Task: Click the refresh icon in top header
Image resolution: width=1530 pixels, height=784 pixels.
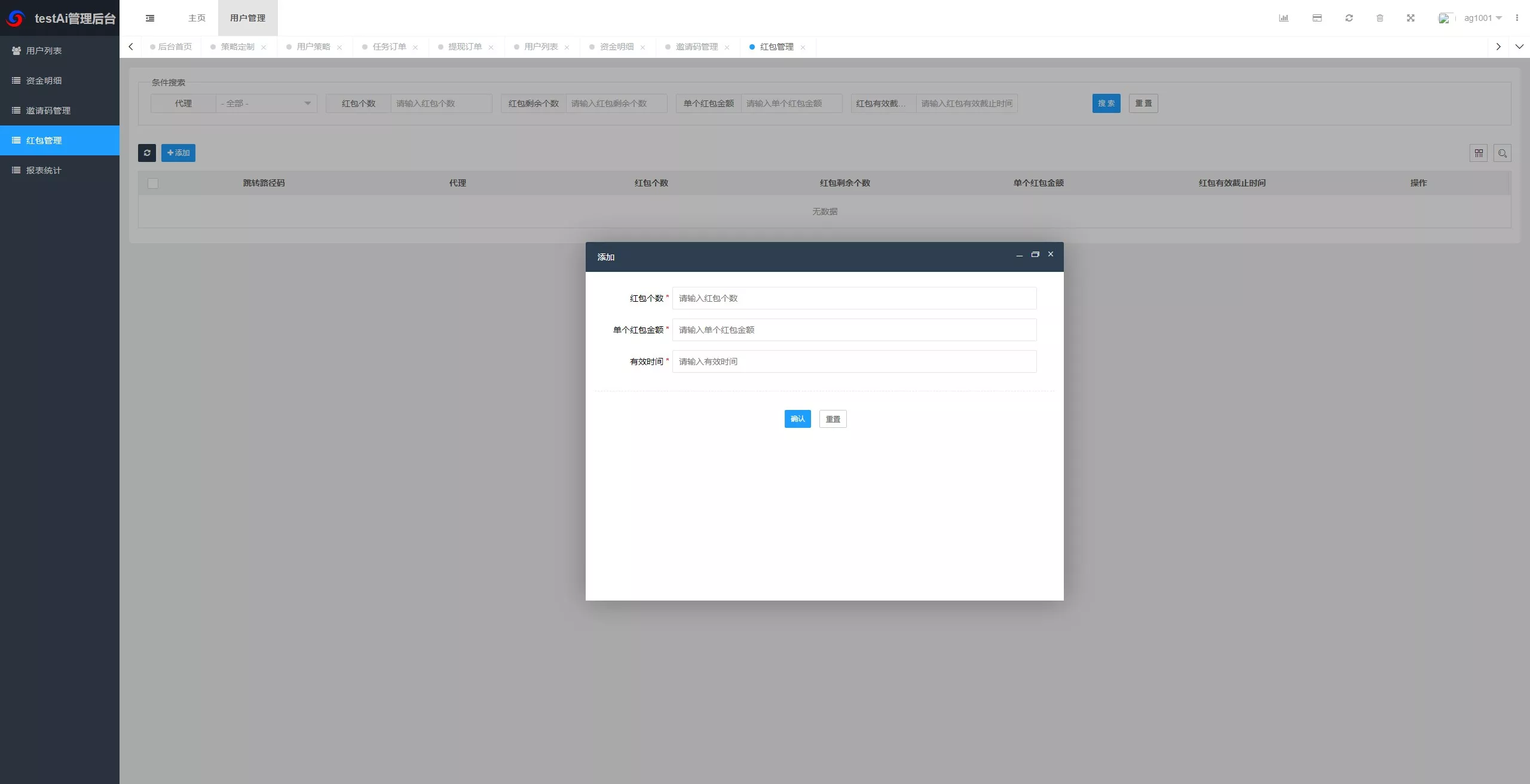Action: [1349, 18]
